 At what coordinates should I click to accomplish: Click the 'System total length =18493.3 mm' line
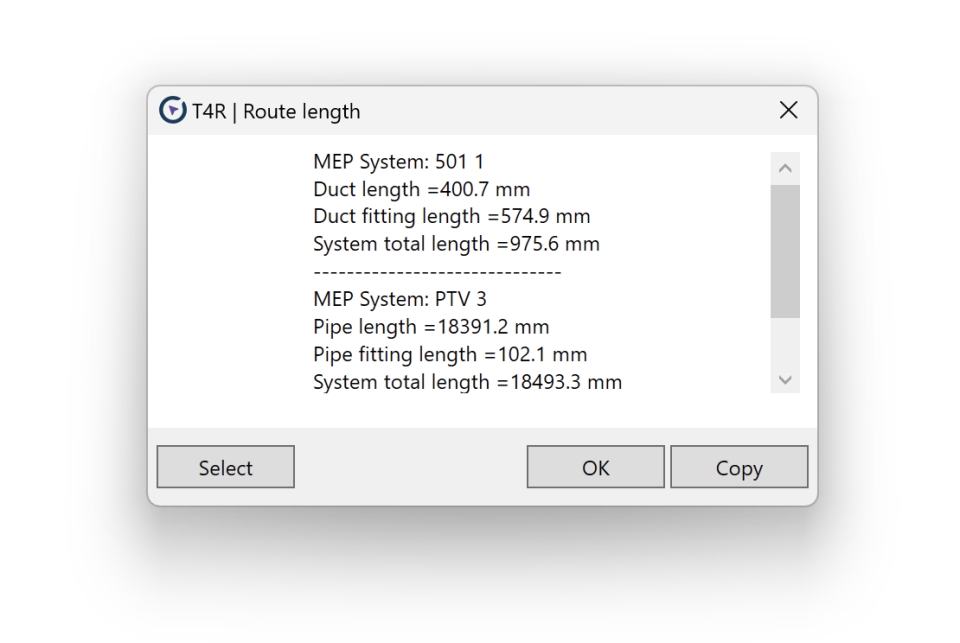467,382
